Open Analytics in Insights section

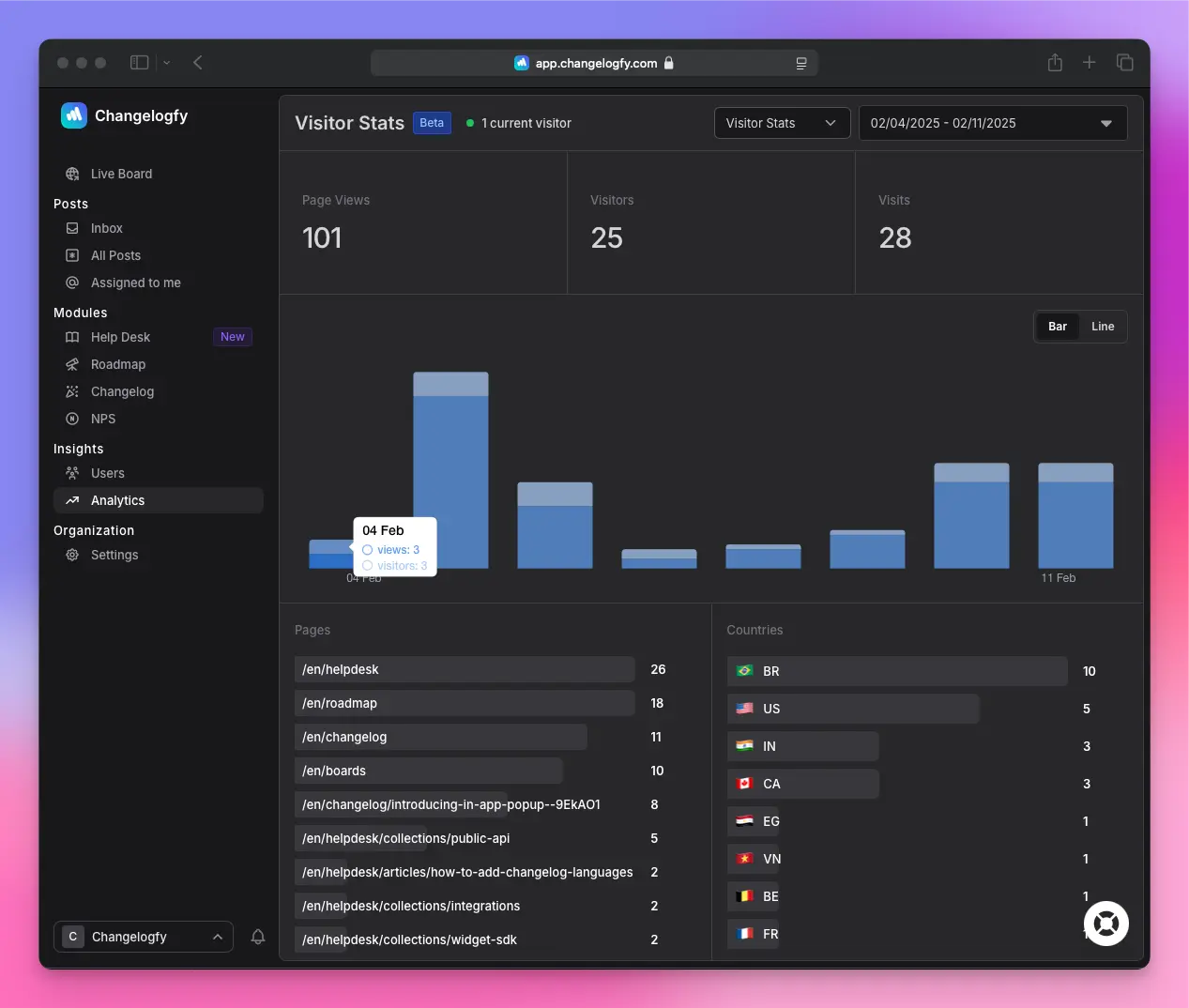(x=159, y=500)
